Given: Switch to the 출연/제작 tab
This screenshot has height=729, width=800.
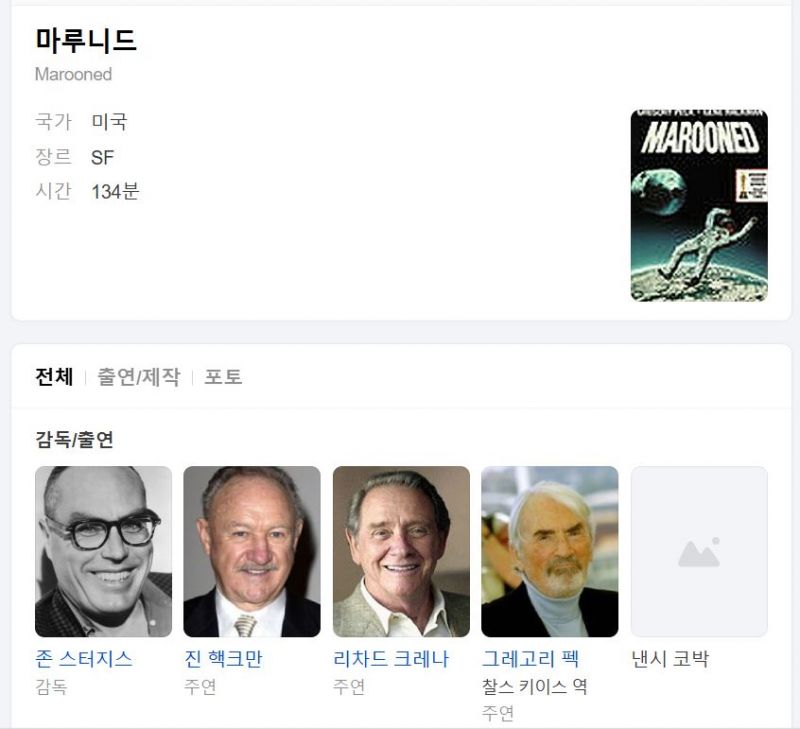Looking at the screenshot, I should pos(139,377).
